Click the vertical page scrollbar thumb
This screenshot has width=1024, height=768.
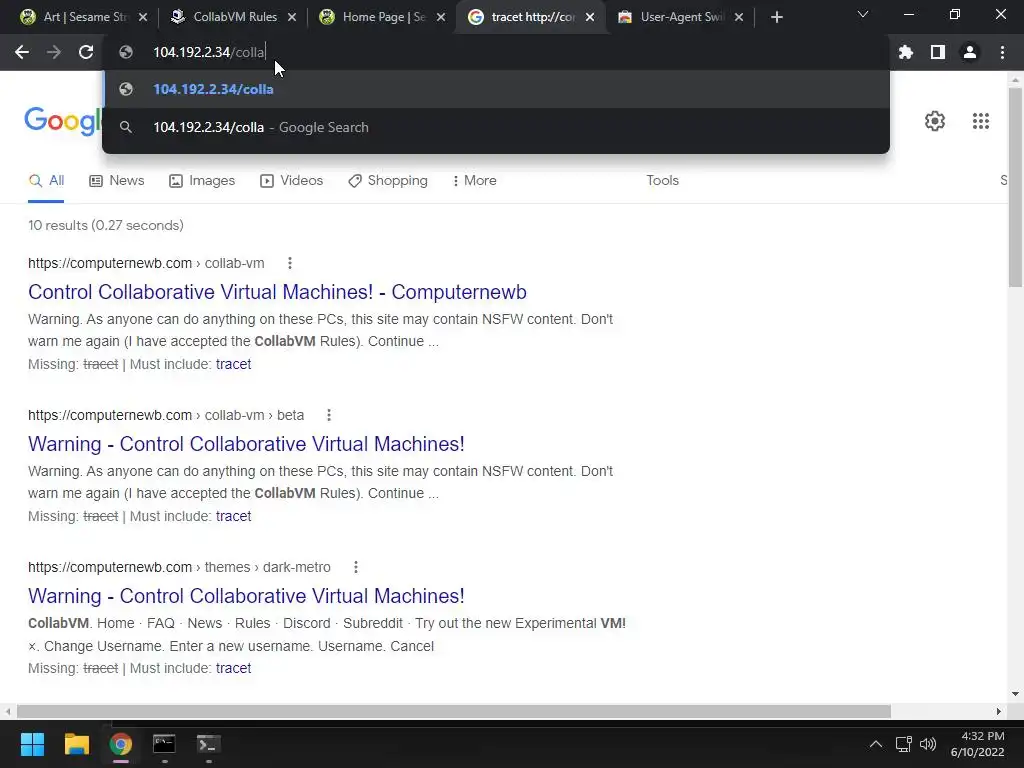click(x=1015, y=187)
